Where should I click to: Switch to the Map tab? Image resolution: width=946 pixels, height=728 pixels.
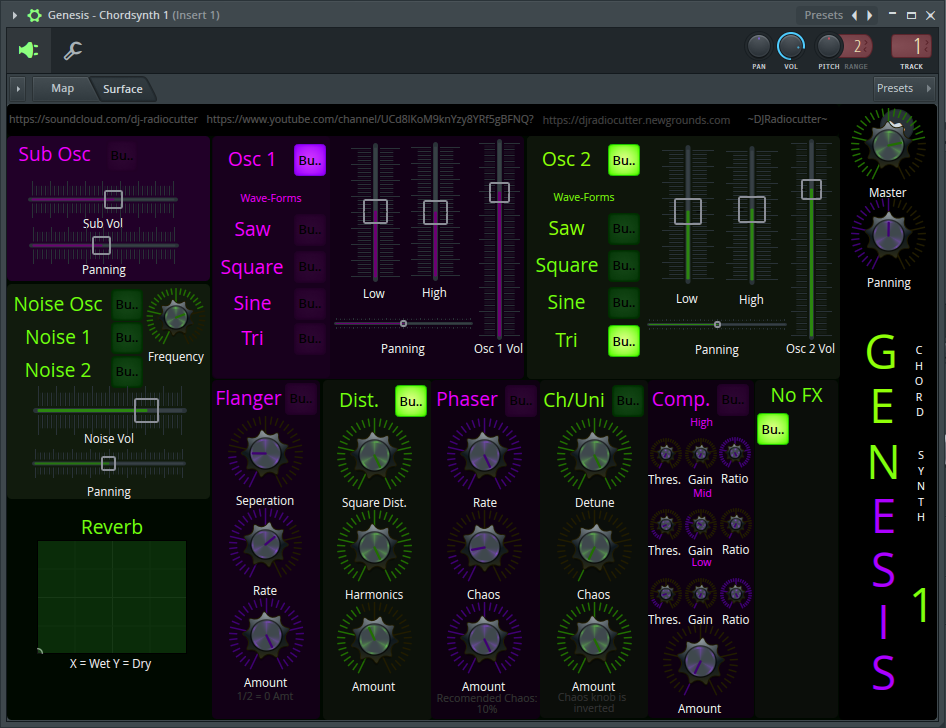pyautogui.click(x=62, y=89)
